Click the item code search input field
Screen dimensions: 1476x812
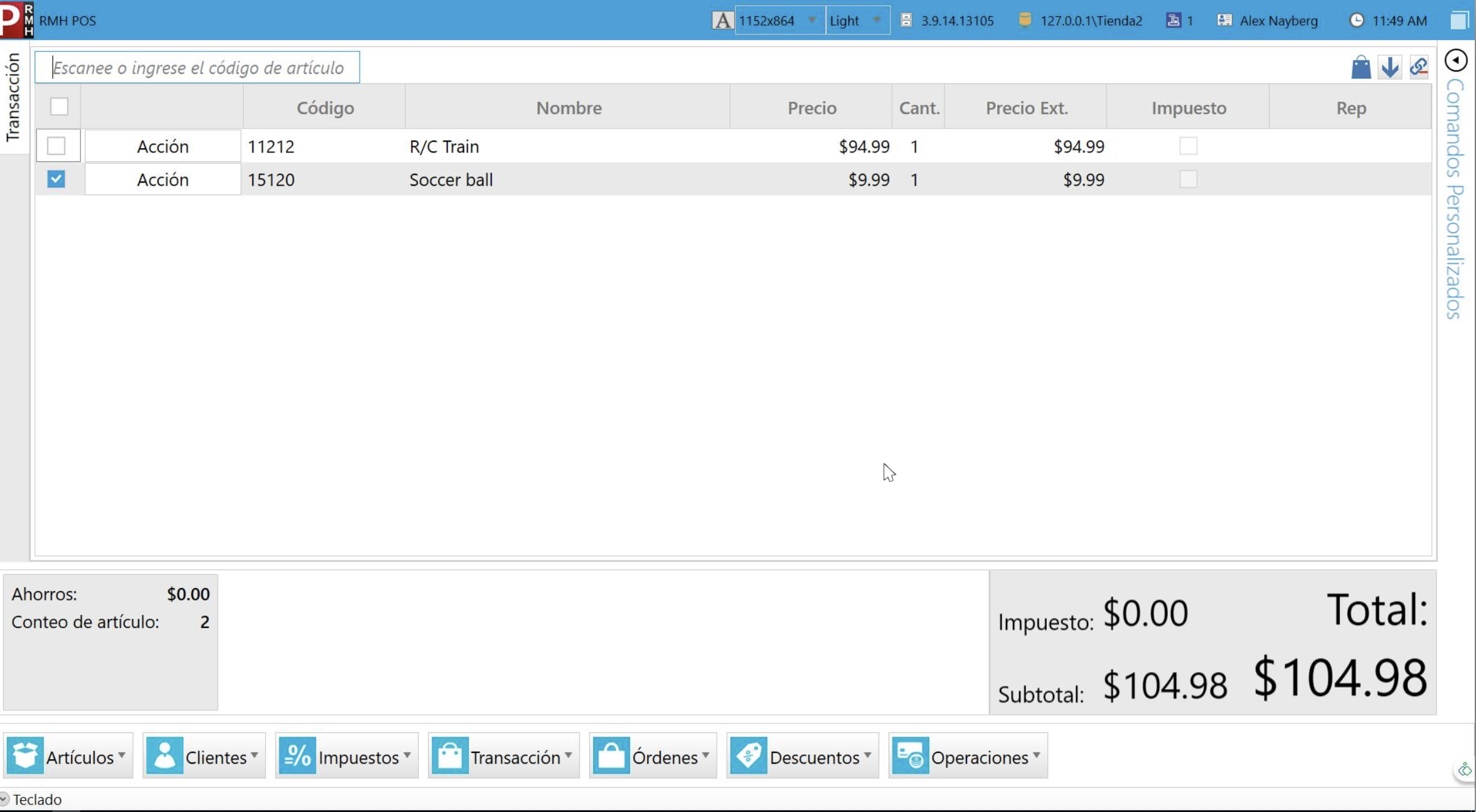pos(198,67)
